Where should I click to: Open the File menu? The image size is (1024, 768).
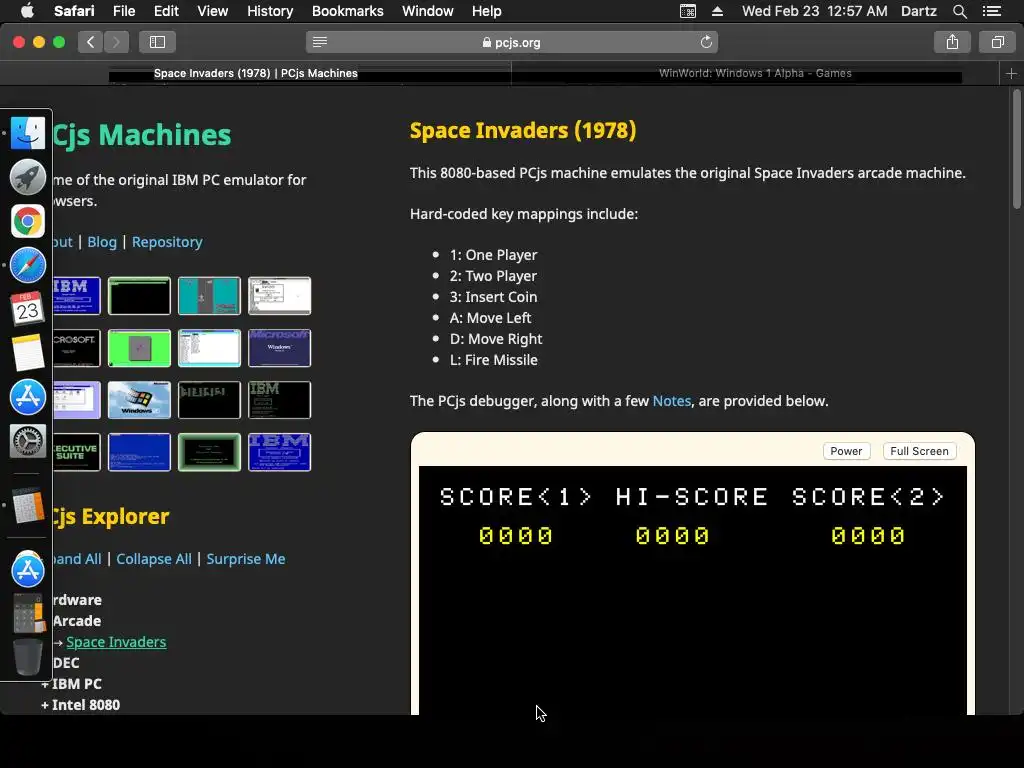(123, 11)
